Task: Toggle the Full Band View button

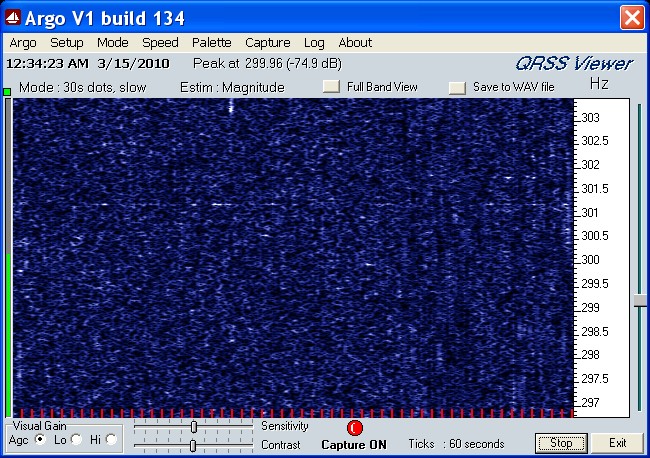Action: click(x=331, y=86)
